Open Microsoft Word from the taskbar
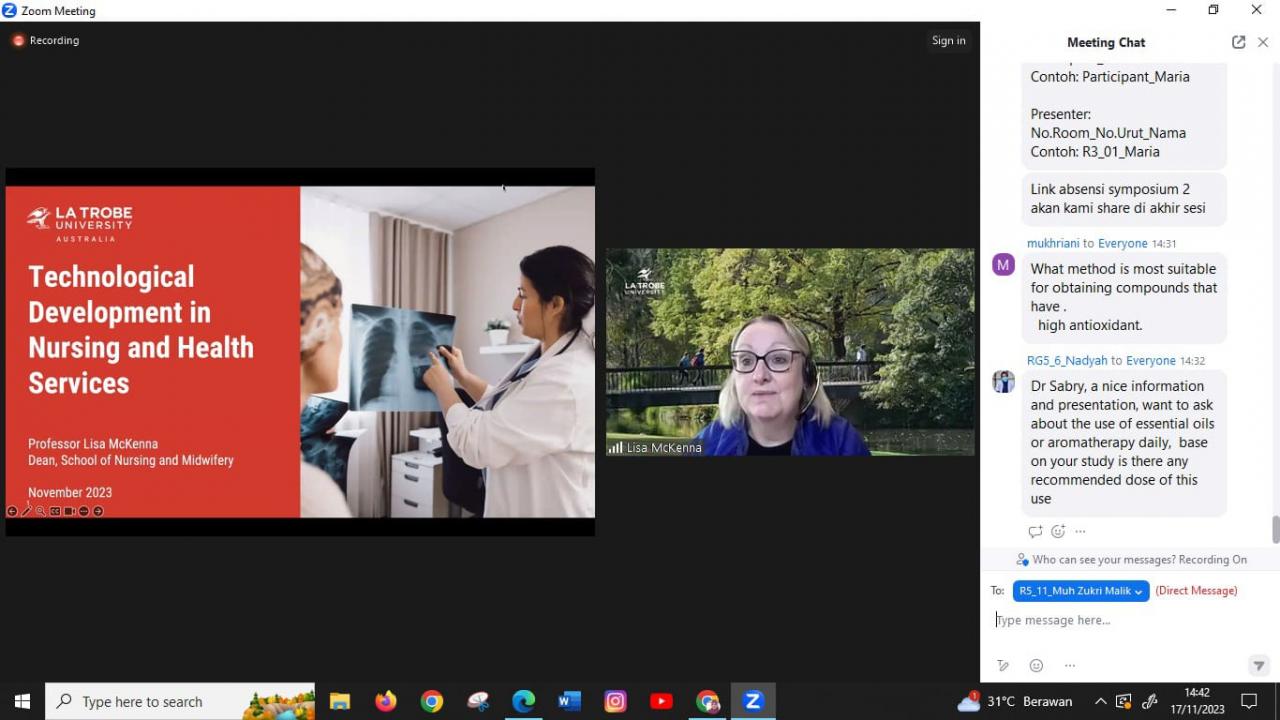This screenshot has height=720, width=1280. pos(569,701)
